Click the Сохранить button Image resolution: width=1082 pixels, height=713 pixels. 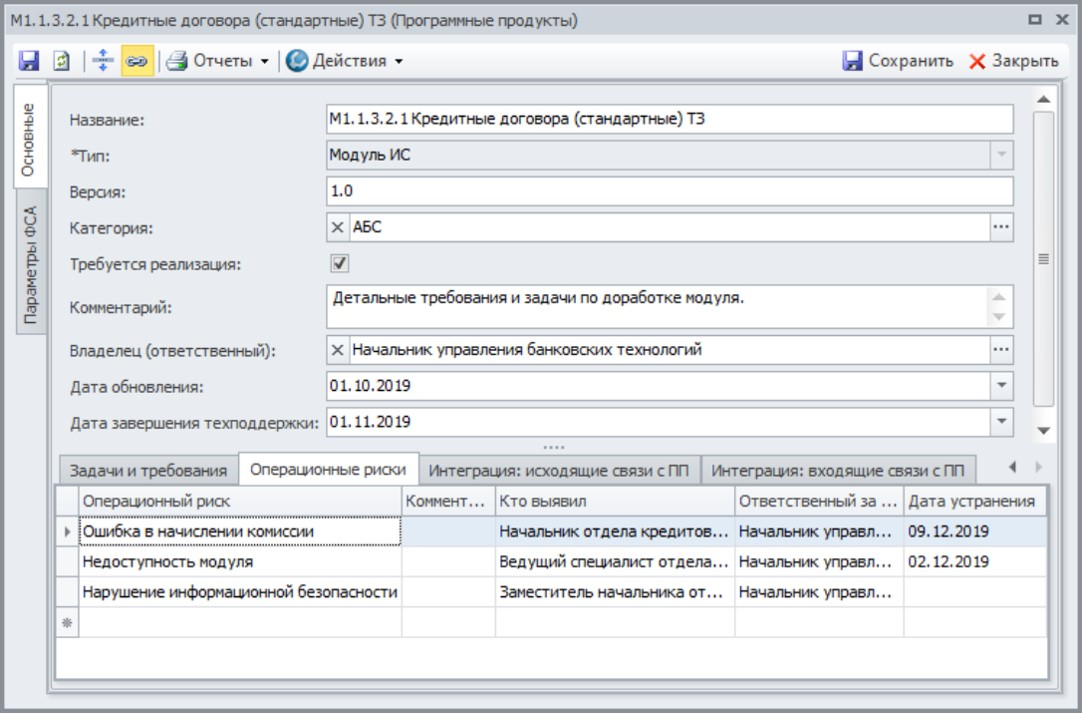point(898,61)
